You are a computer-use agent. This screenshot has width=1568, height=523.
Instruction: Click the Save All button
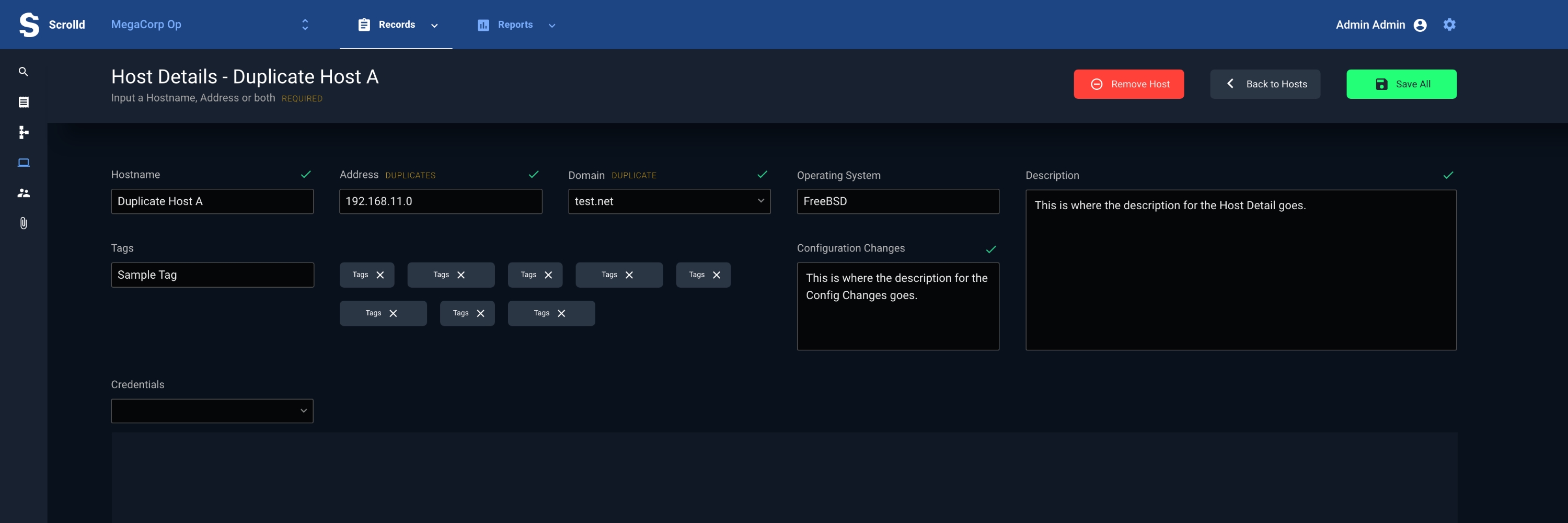click(1401, 84)
